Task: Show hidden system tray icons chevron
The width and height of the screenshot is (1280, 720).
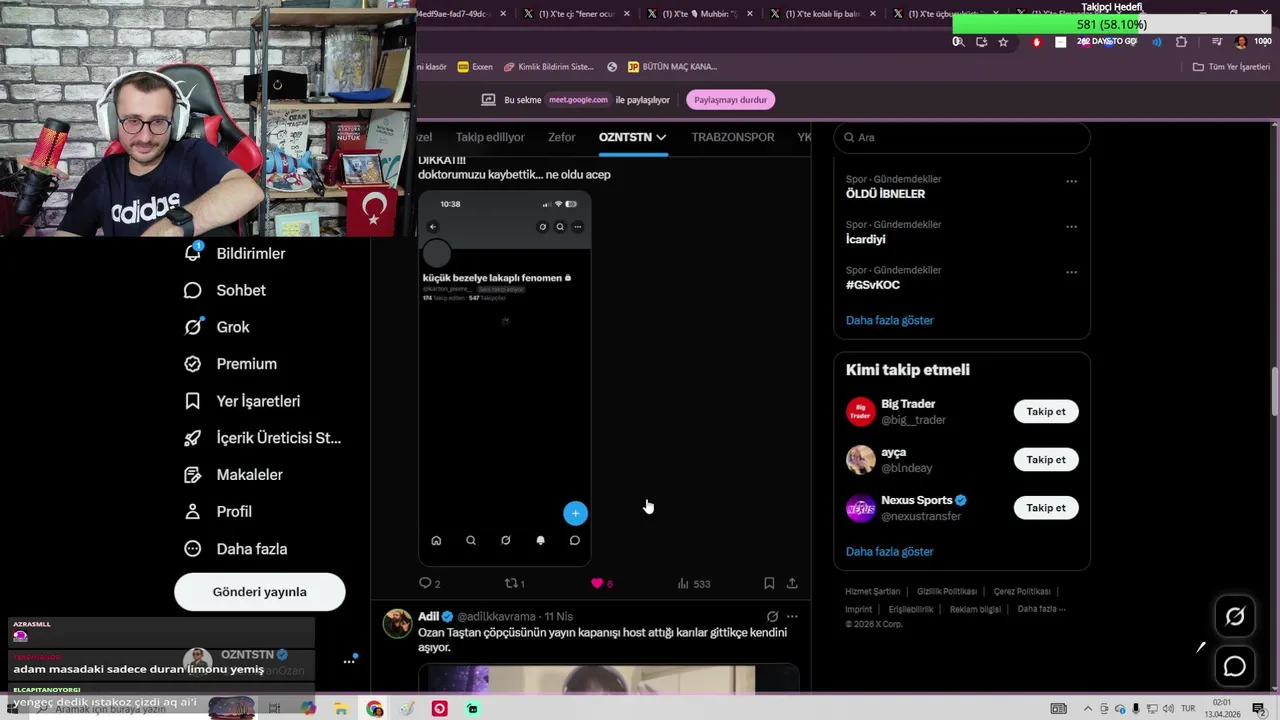Action: pos(1089,709)
